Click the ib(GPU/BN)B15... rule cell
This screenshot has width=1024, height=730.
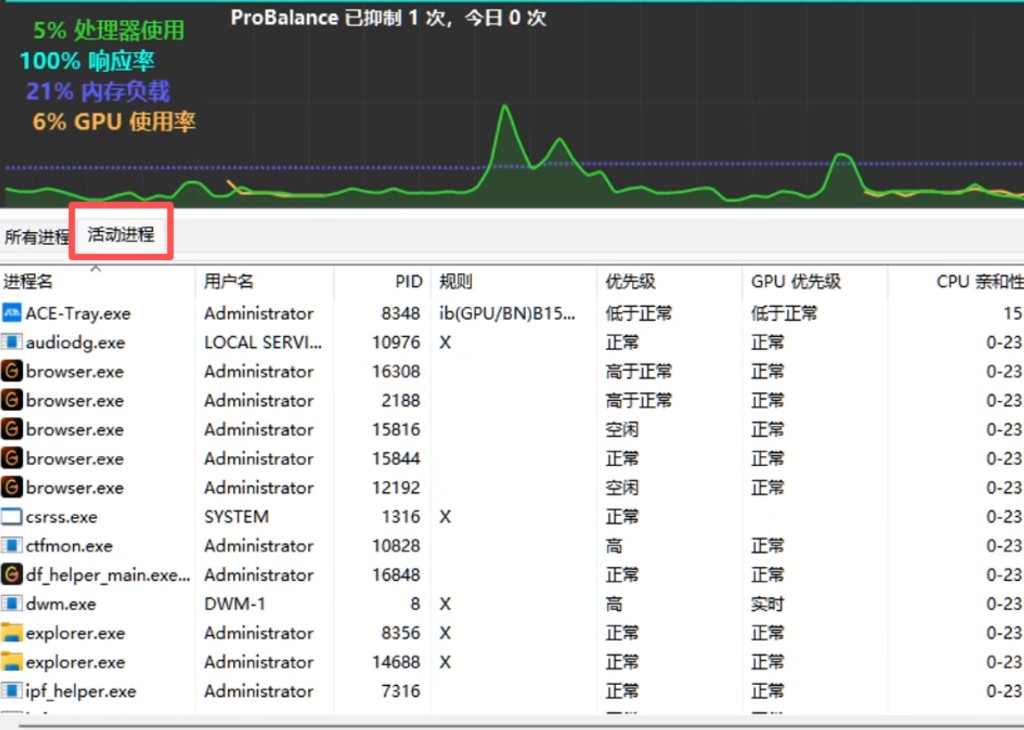coord(507,313)
